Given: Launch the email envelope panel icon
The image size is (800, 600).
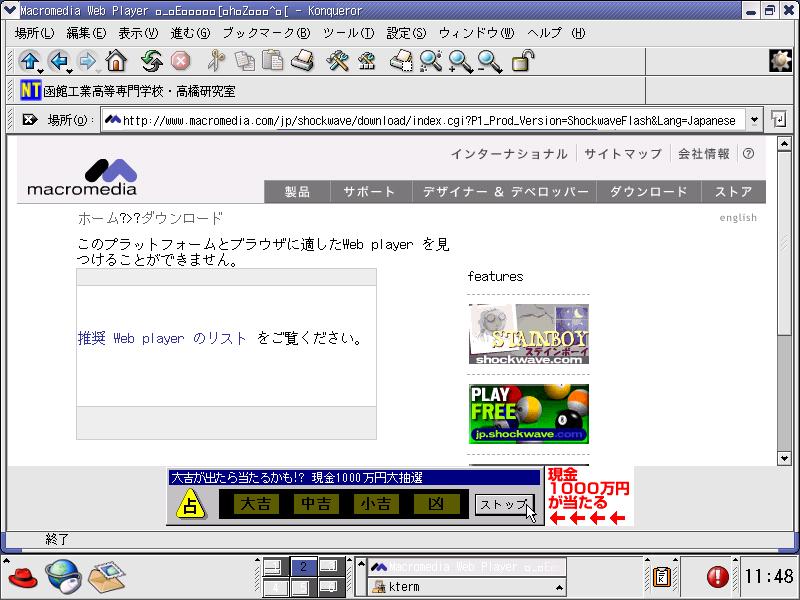Looking at the screenshot, I should (106, 577).
